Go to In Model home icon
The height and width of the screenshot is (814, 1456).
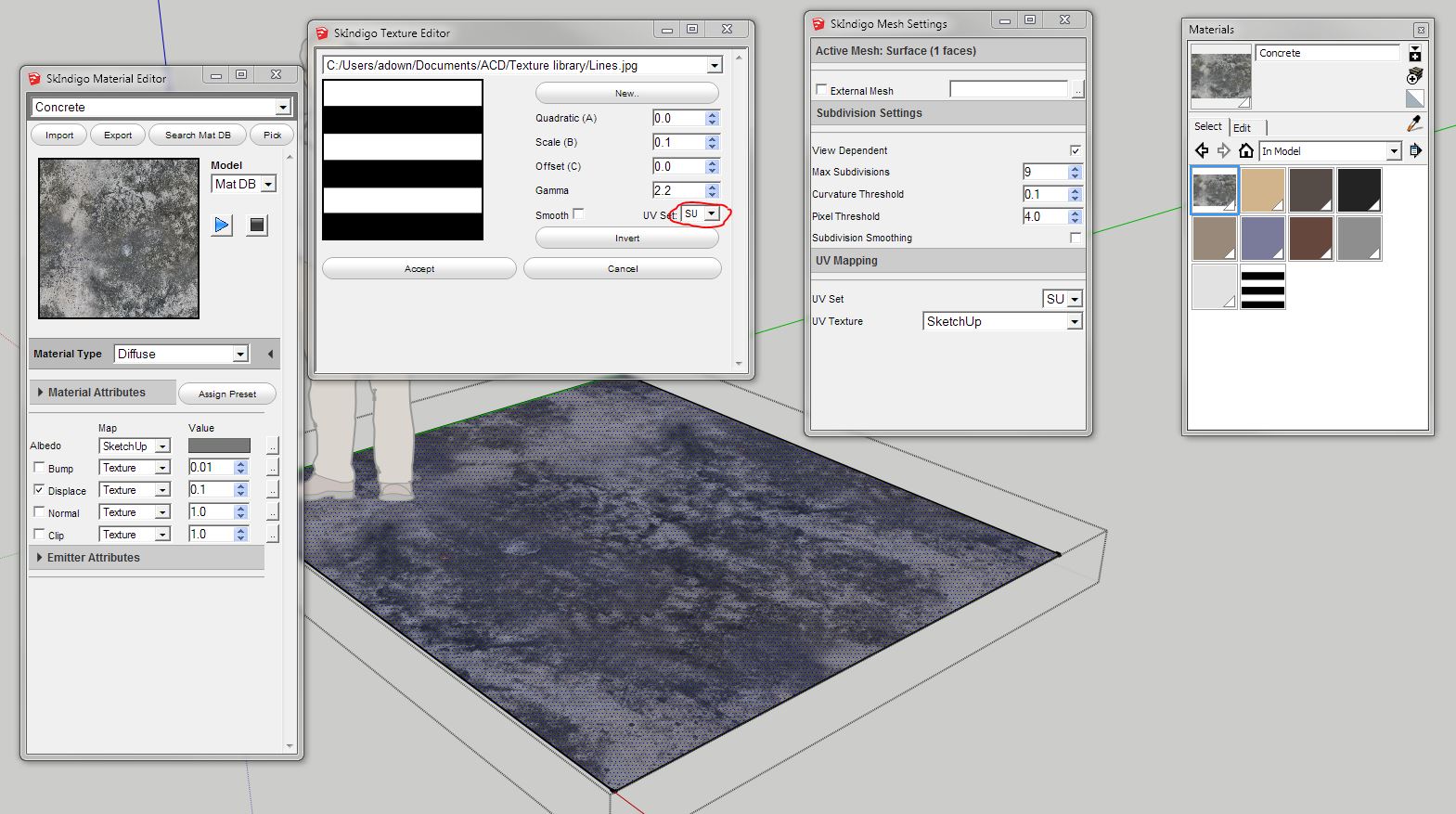1246,150
